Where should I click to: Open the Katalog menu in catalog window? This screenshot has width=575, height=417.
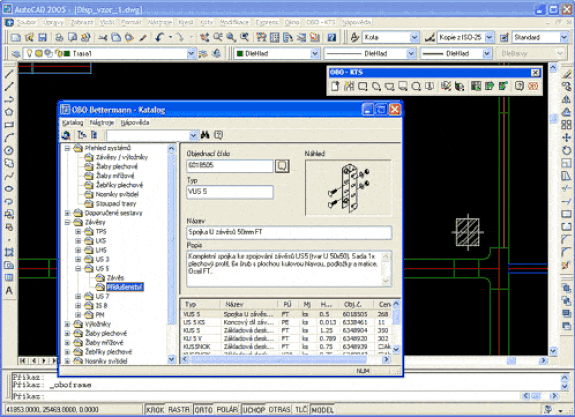tap(72, 122)
